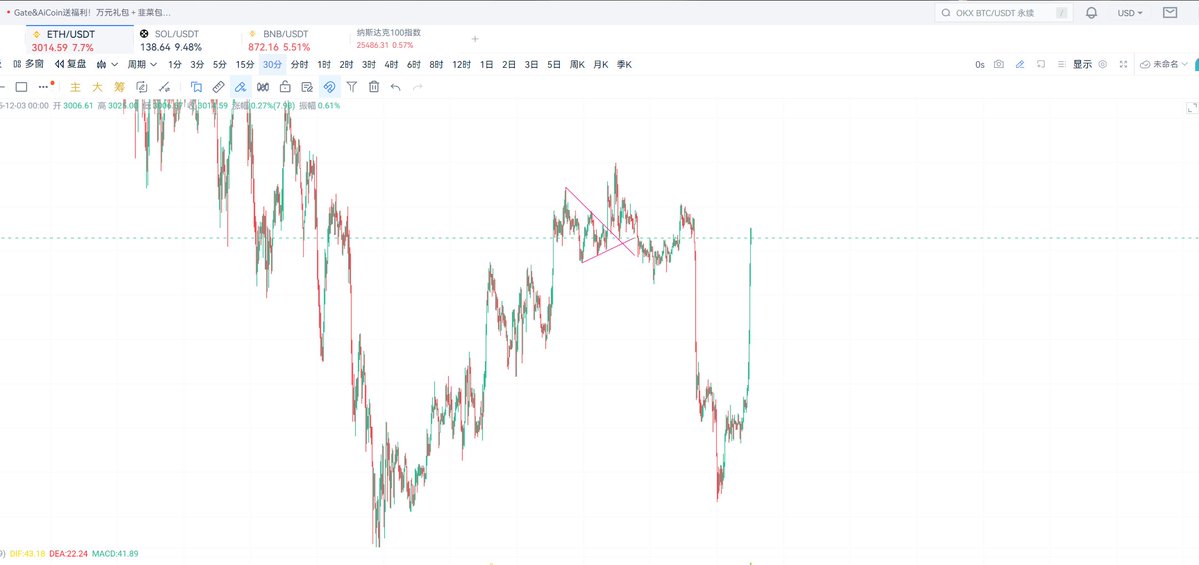
Task: Select the pink triangle drawing on chart
Action: (x=602, y=226)
